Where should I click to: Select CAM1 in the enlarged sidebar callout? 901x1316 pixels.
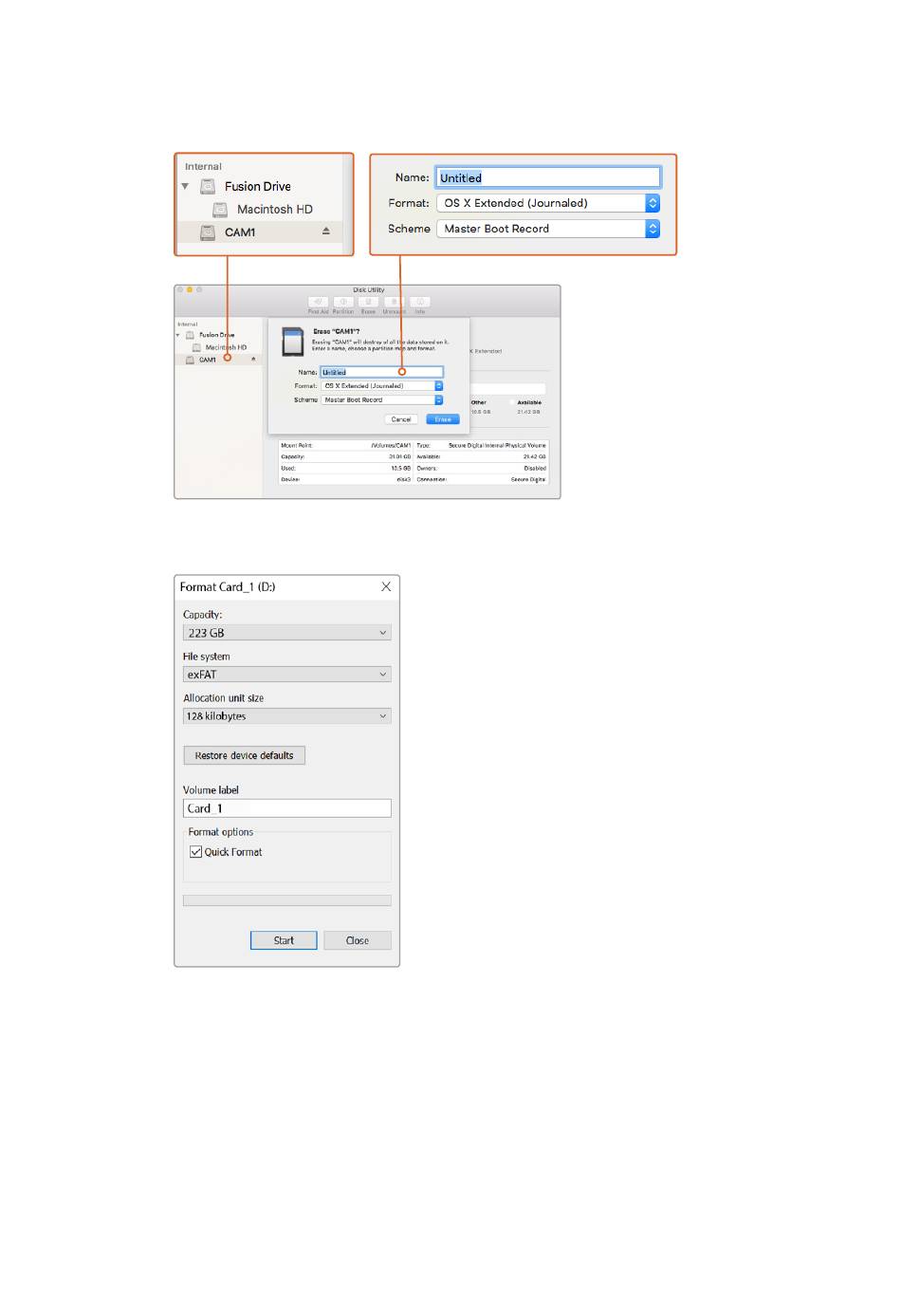(240, 232)
